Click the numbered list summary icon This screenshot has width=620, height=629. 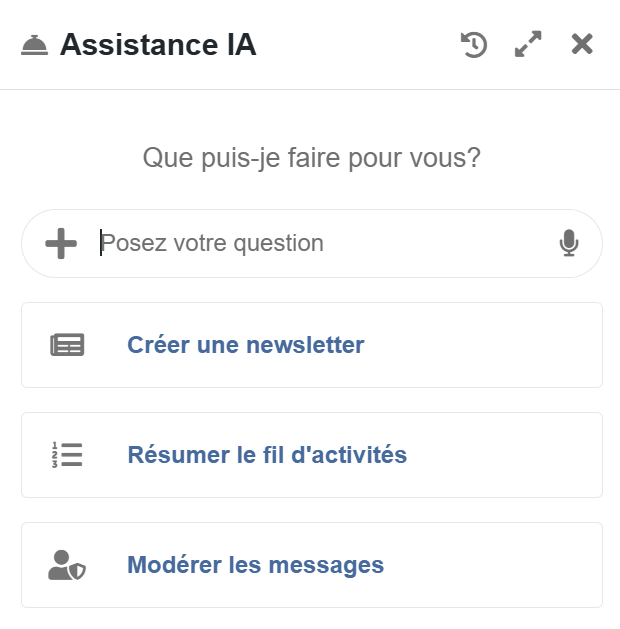(x=68, y=455)
